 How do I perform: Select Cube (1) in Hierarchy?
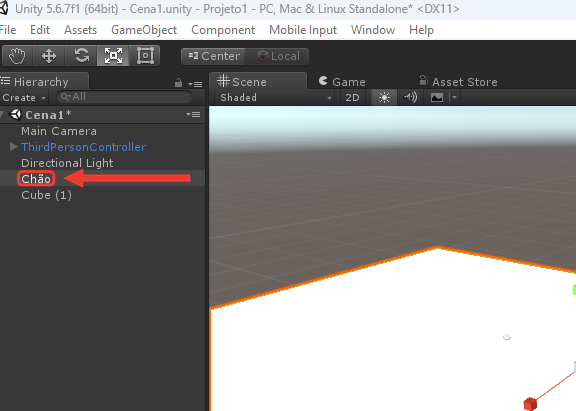(x=102, y=195)
